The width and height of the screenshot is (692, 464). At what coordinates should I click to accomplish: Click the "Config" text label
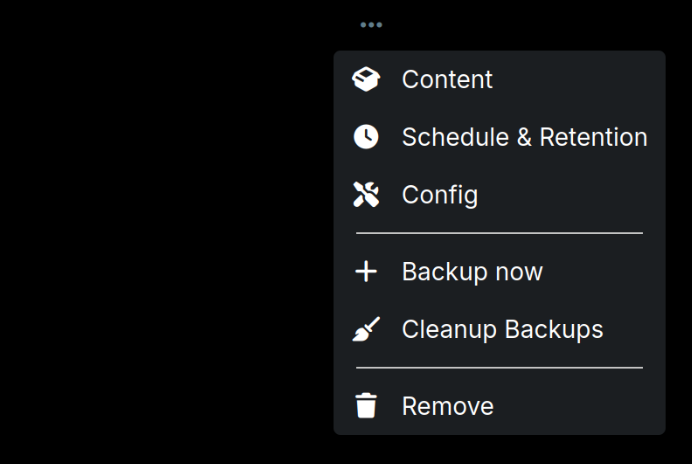[440, 195]
